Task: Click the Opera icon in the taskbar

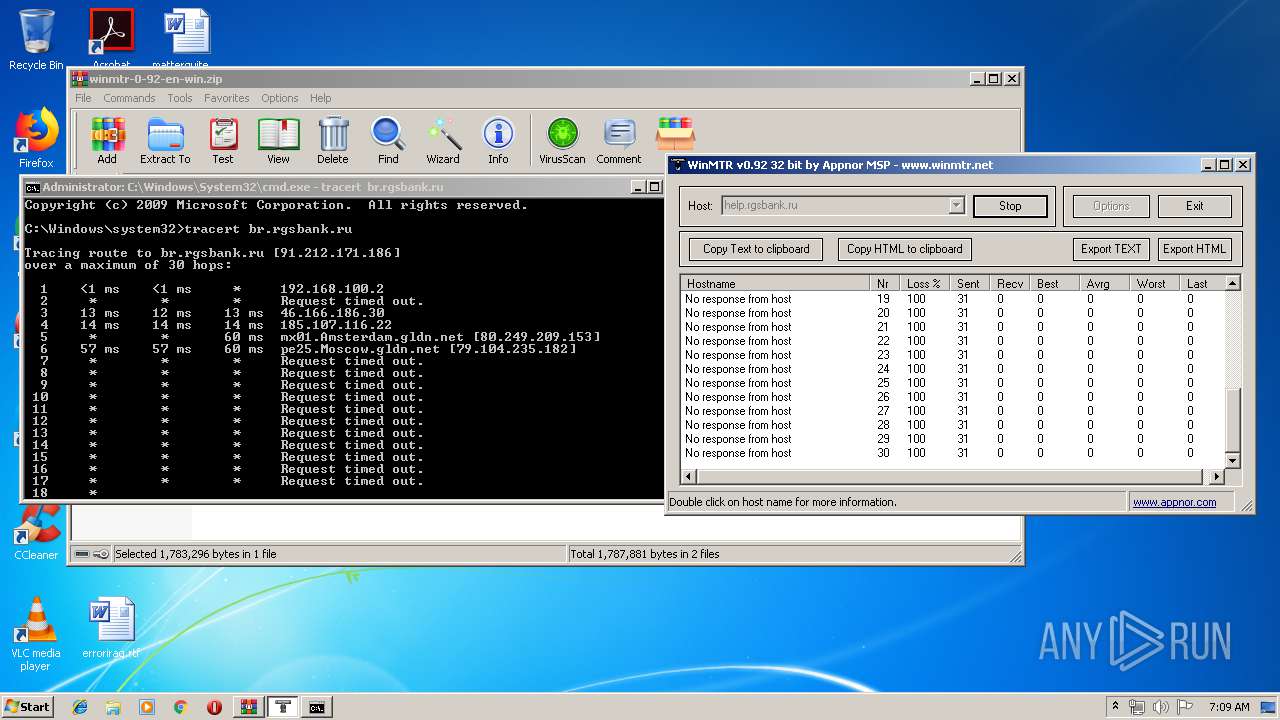Action: coord(214,707)
